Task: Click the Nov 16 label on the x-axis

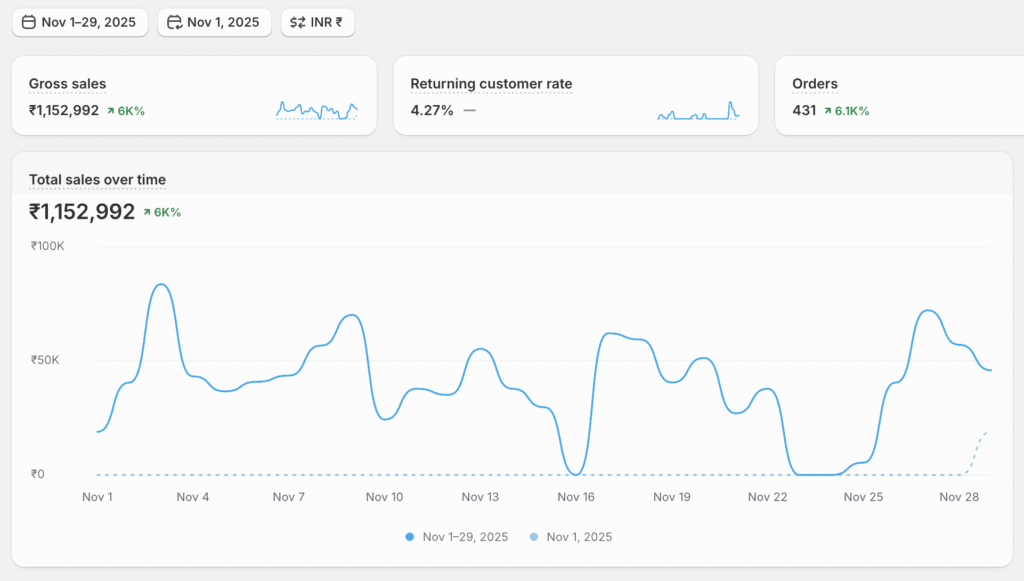Action: [x=576, y=497]
